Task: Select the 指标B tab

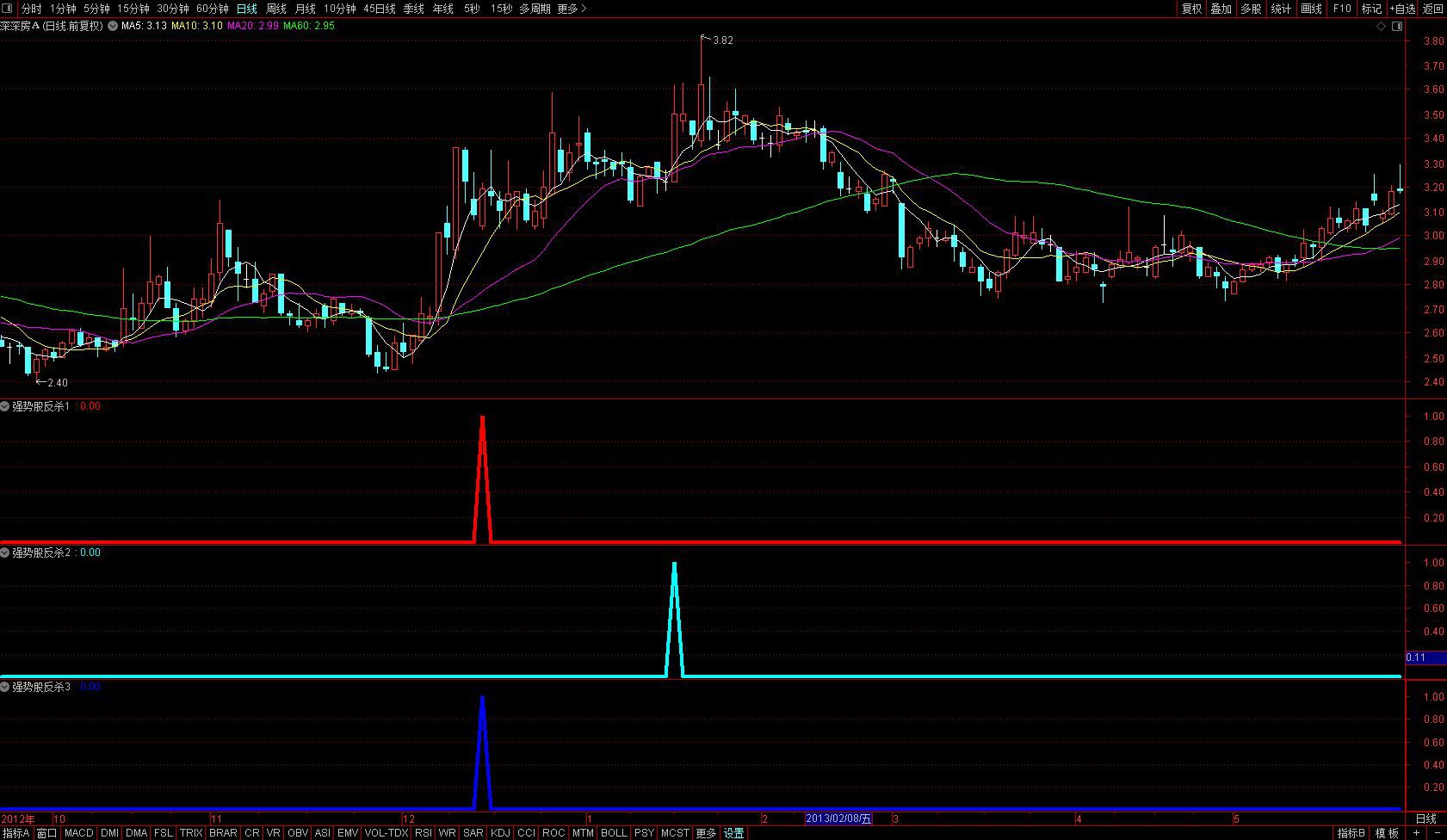Action: click(x=1351, y=833)
